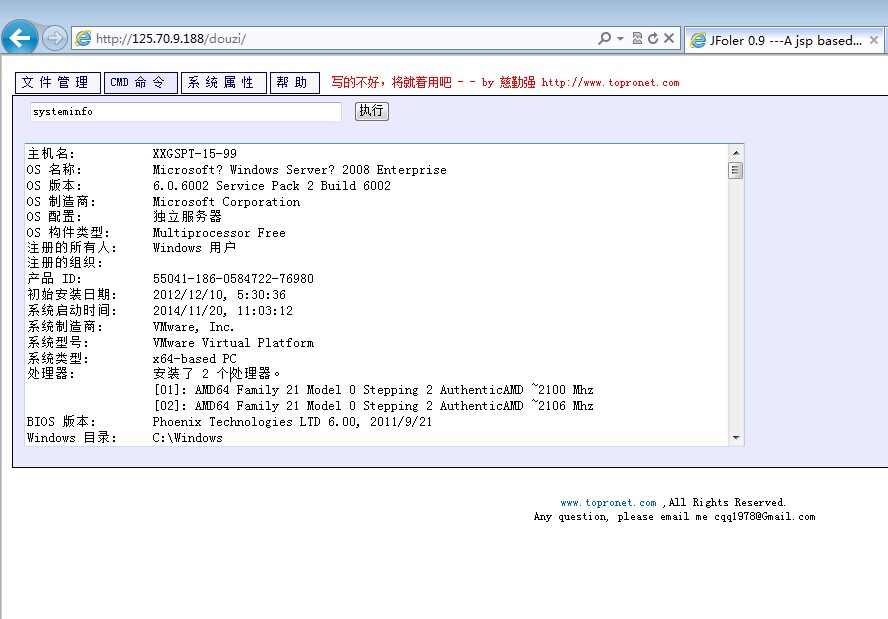Close the JFoler 0.9 tab
This screenshot has width=888, height=619.
tap(874, 40)
